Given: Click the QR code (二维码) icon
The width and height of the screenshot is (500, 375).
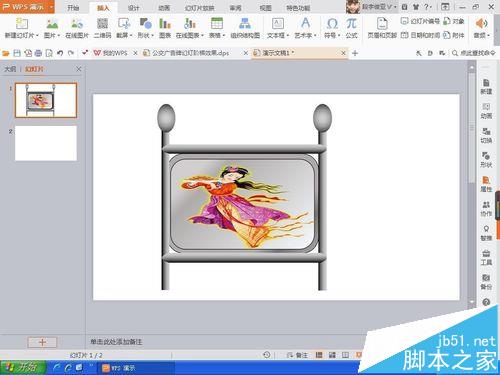Looking at the screenshot, I should [102, 24].
